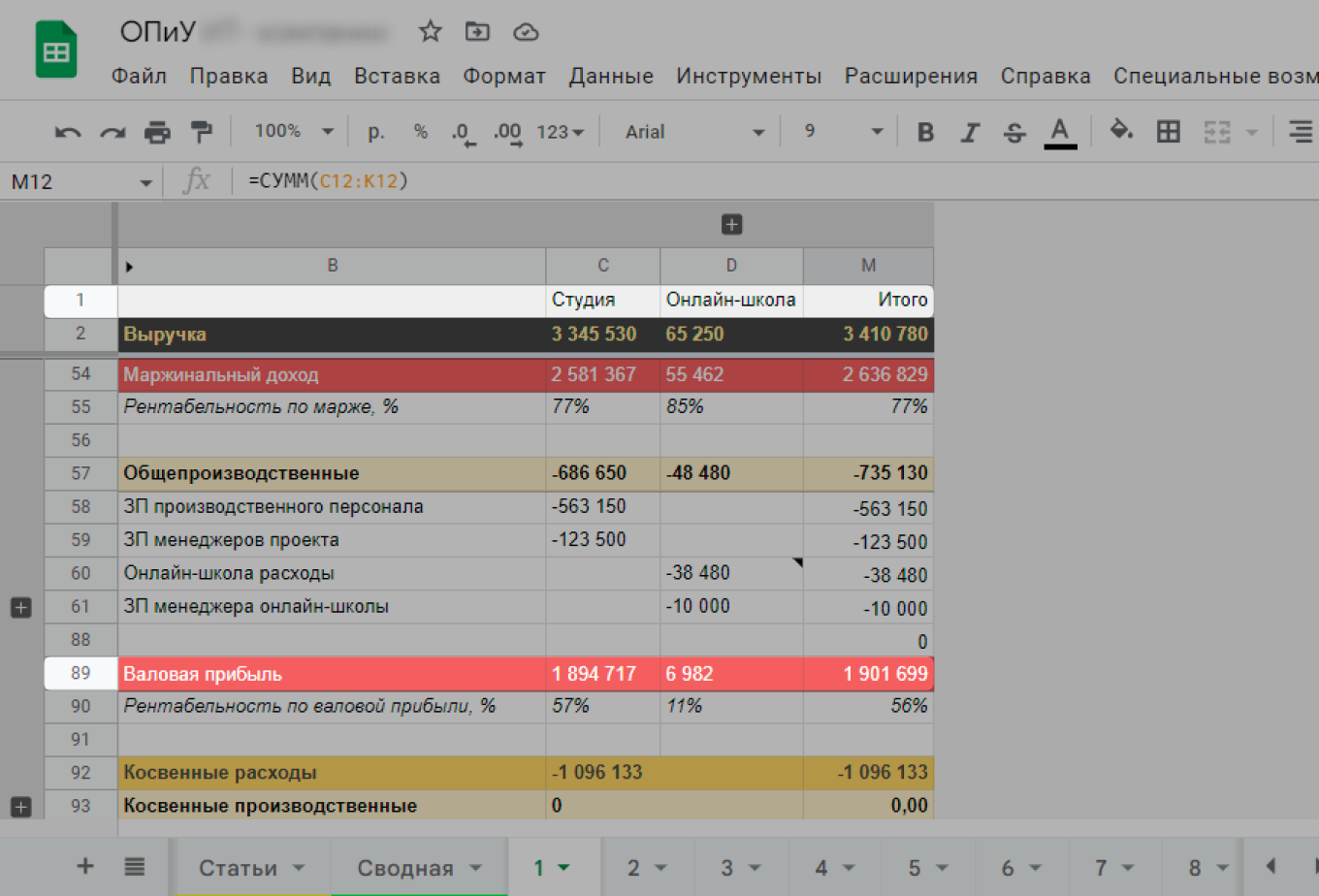Open the all sheets list button

click(135, 867)
